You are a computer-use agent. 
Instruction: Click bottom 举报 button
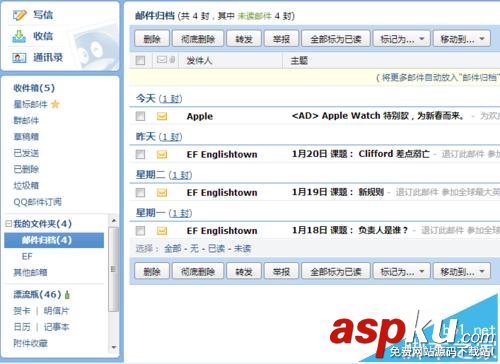(x=281, y=272)
